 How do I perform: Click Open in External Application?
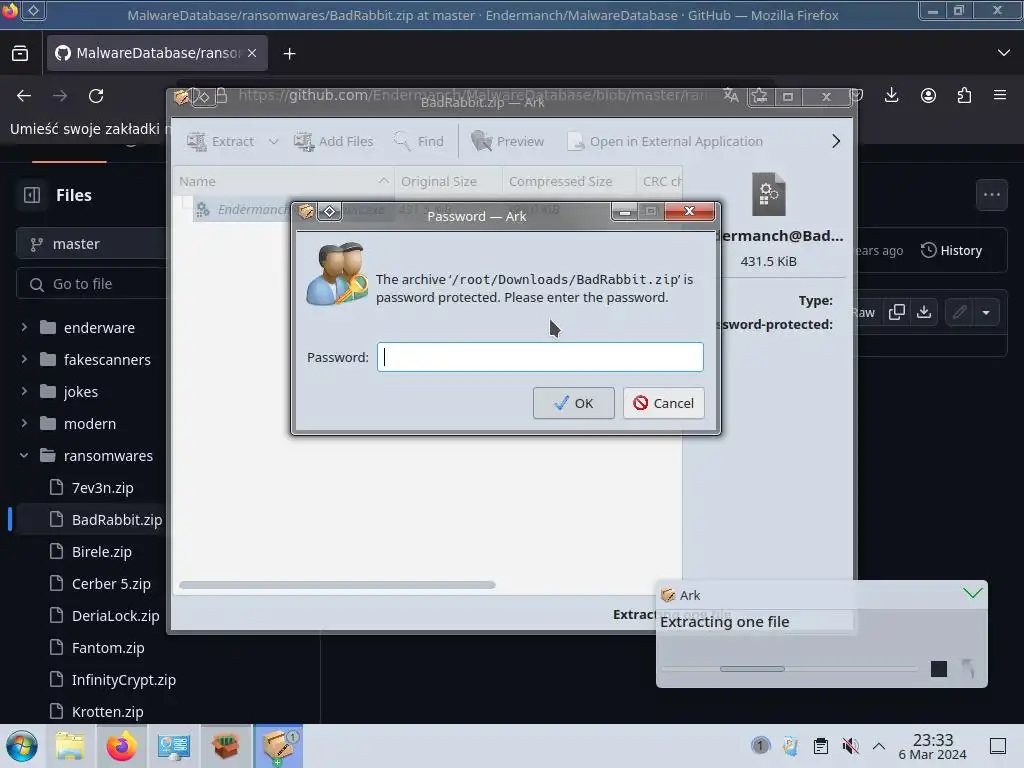point(665,141)
